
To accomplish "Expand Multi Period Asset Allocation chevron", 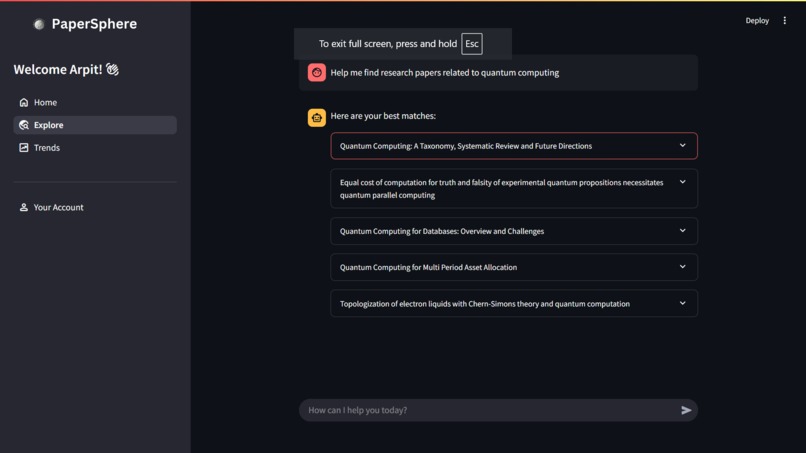I will [x=683, y=267].
